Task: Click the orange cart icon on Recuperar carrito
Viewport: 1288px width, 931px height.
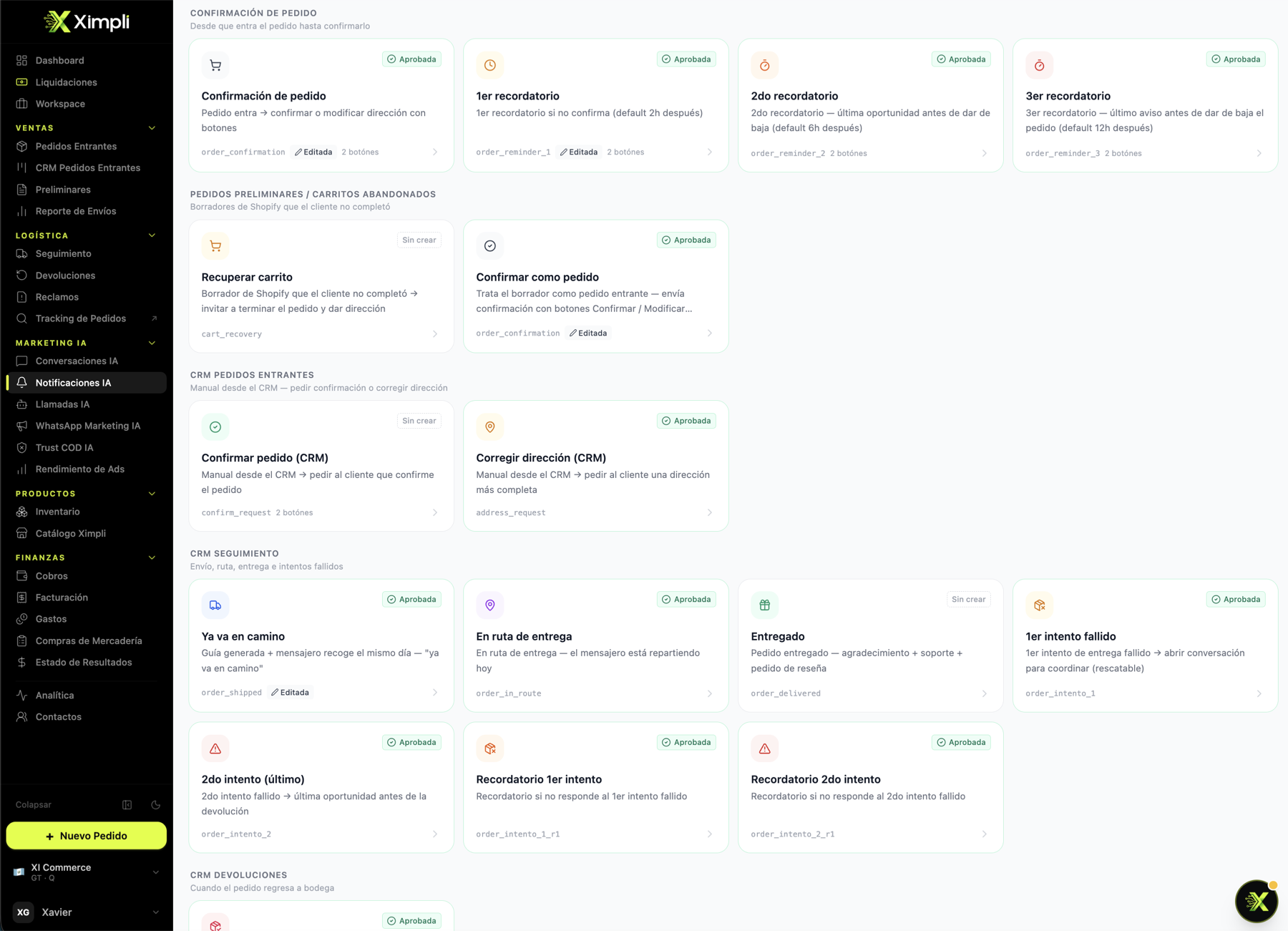Action: coord(215,246)
